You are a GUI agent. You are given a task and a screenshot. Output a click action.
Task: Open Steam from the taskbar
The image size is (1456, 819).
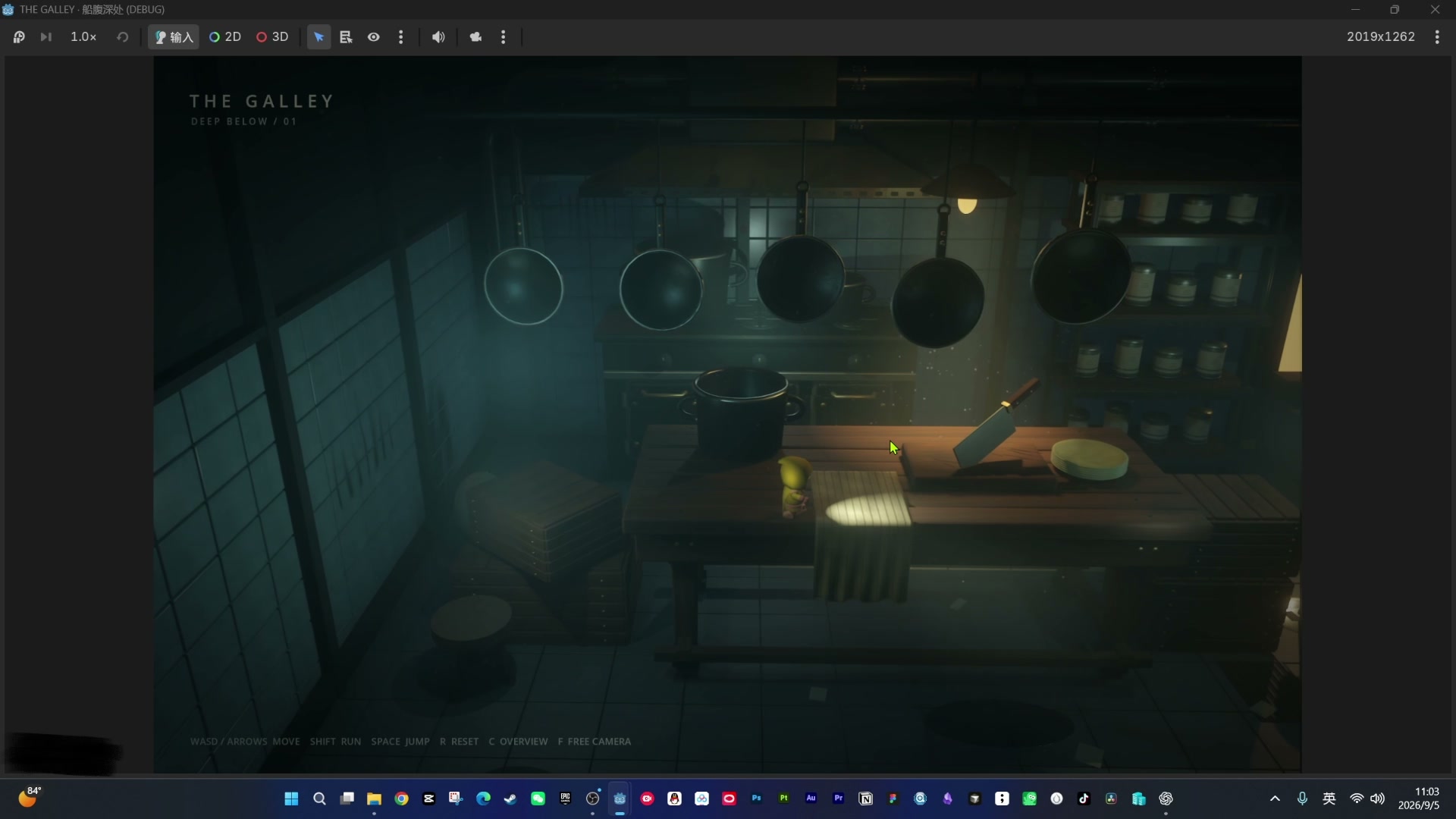510,799
